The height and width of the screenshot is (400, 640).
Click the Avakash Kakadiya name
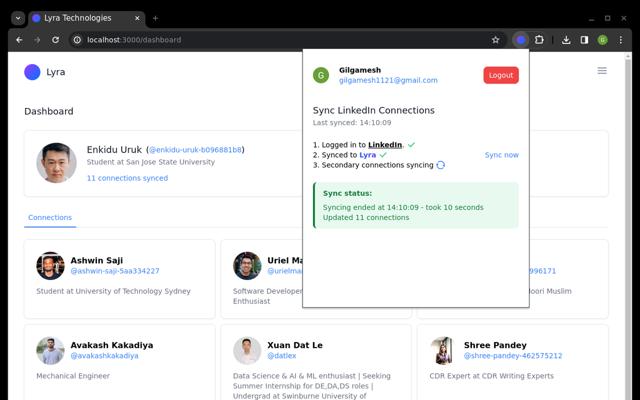(112, 345)
